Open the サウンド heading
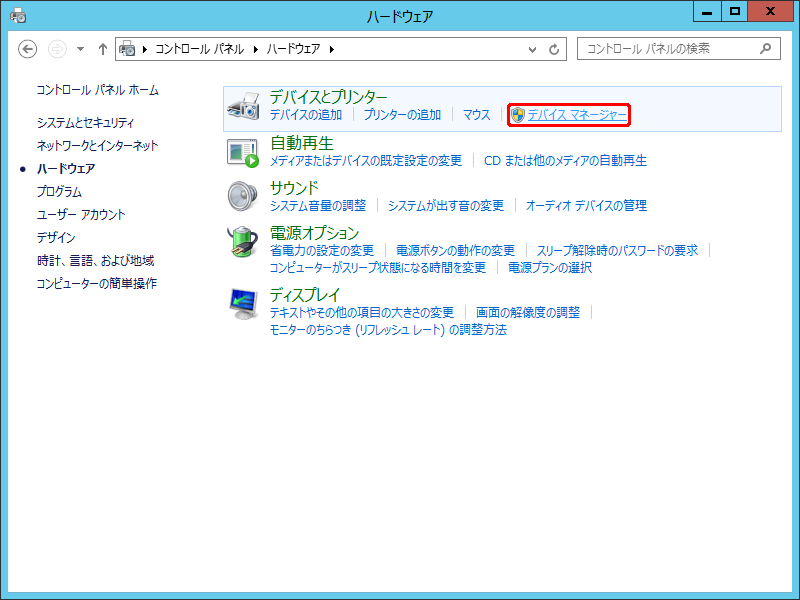Image resolution: width=800 pixels, height=600 pixels. (294, 188)
